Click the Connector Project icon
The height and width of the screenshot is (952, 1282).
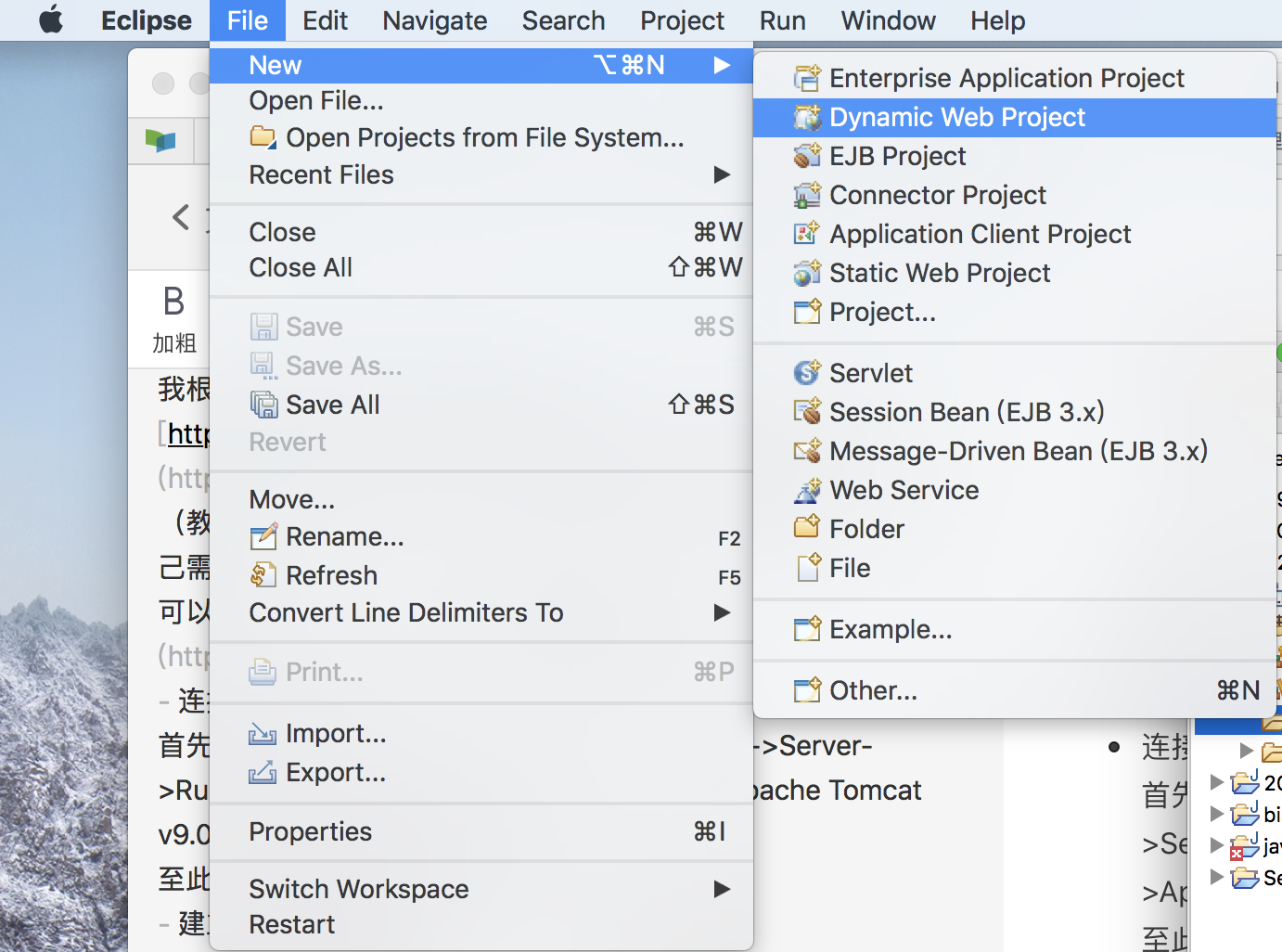coord(807,195)
